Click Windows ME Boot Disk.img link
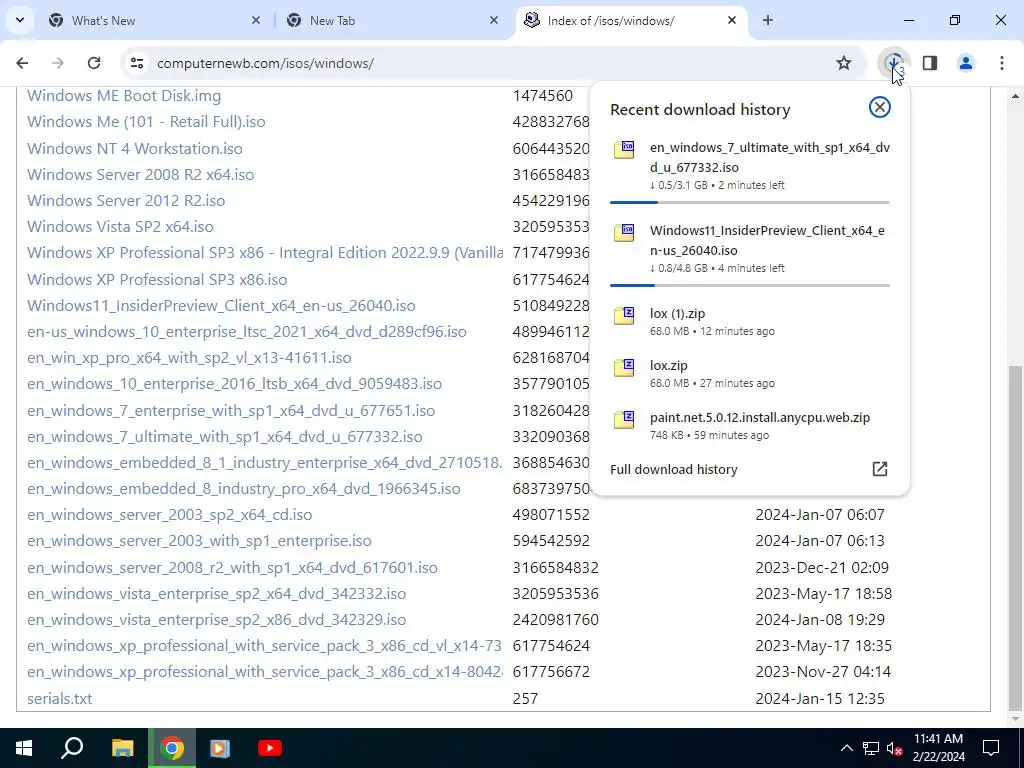Image resolution: width=1024 pixels, height=768 pixels. pyautogui.click(x=124, y=96)
